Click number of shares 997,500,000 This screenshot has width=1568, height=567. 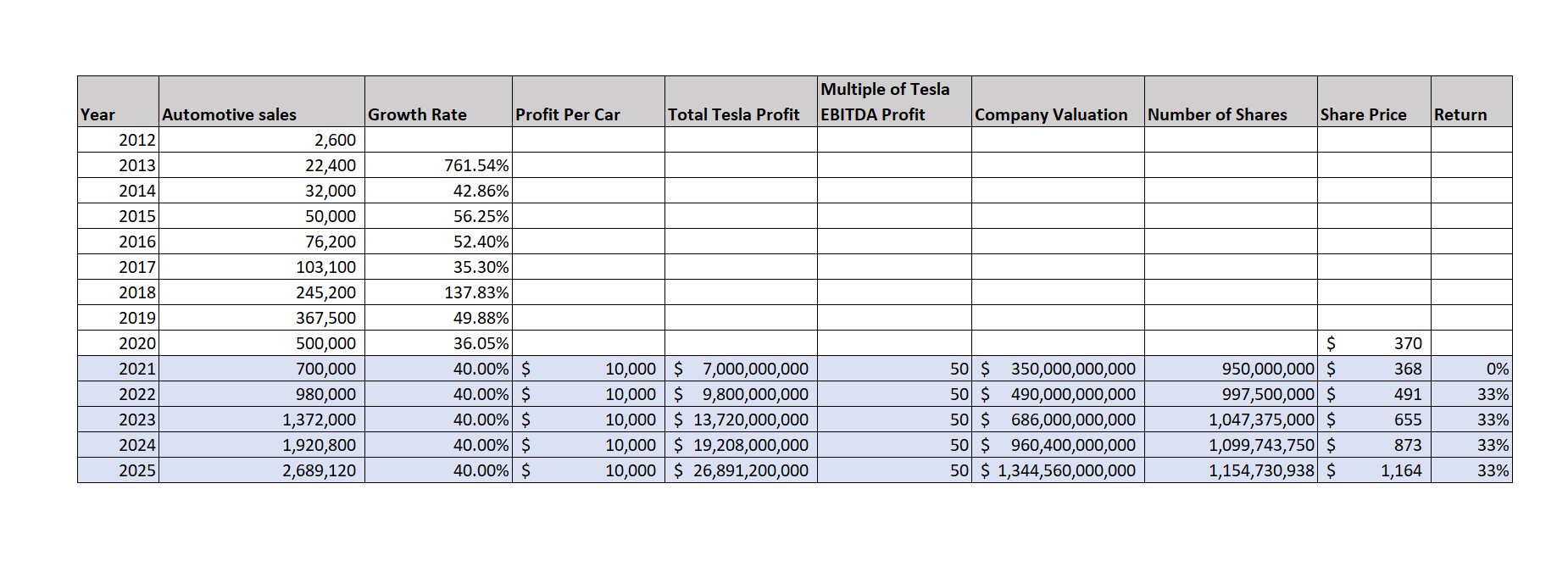pos(1231,394)
